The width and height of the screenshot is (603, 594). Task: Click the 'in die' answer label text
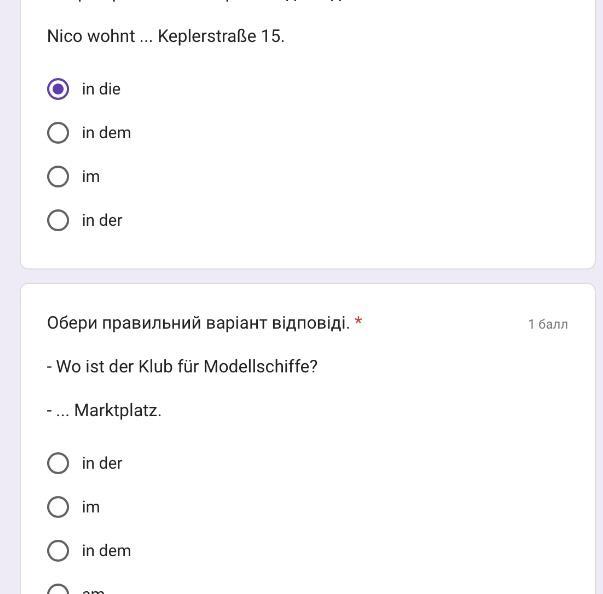click(101, 89)
